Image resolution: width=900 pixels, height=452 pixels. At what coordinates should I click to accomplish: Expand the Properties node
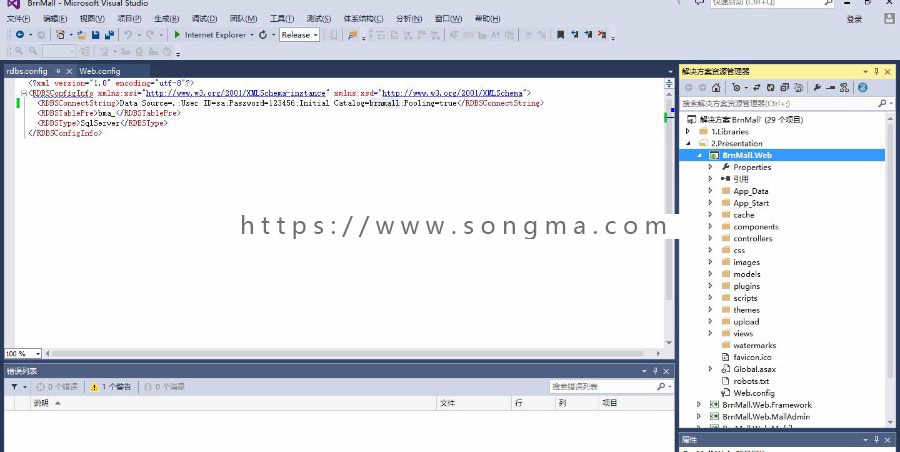[710, 167]
